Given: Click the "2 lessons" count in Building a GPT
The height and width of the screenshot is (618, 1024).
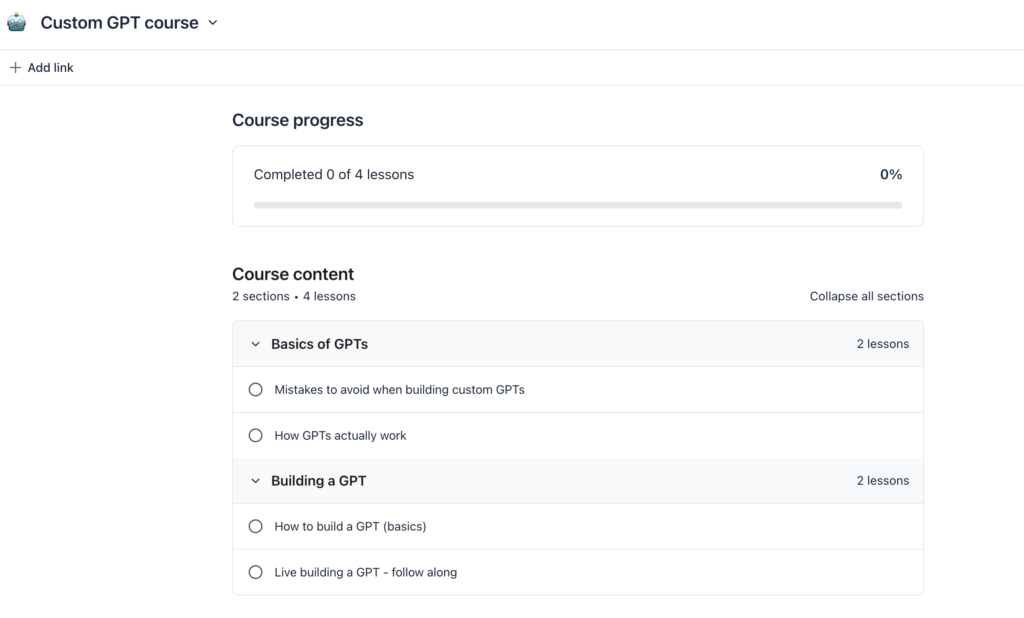Looking at the screenshot, I should pos(882,481).
